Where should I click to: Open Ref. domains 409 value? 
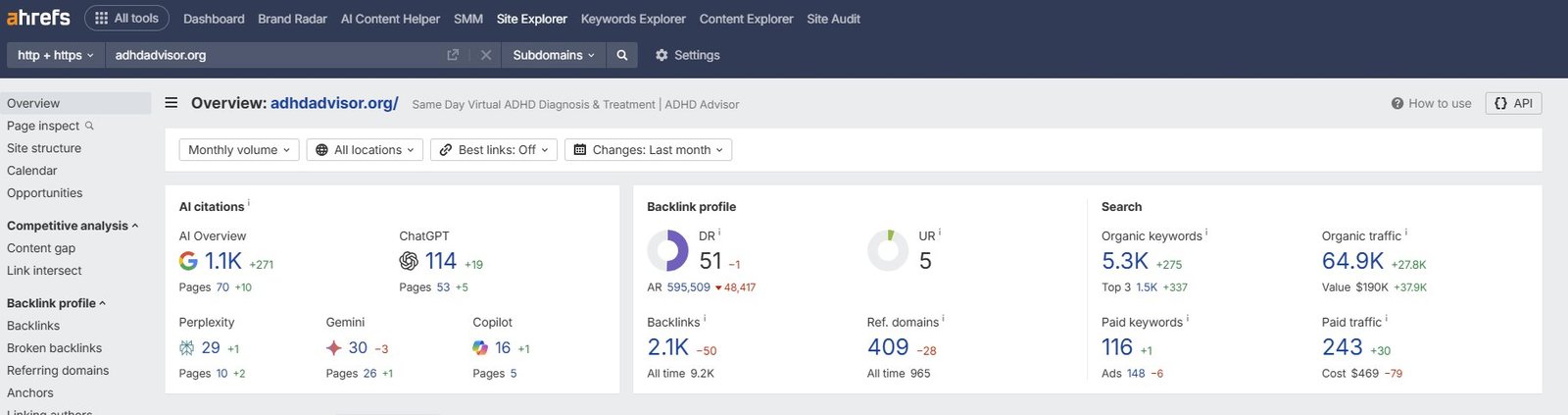click(x=888, y=347)
